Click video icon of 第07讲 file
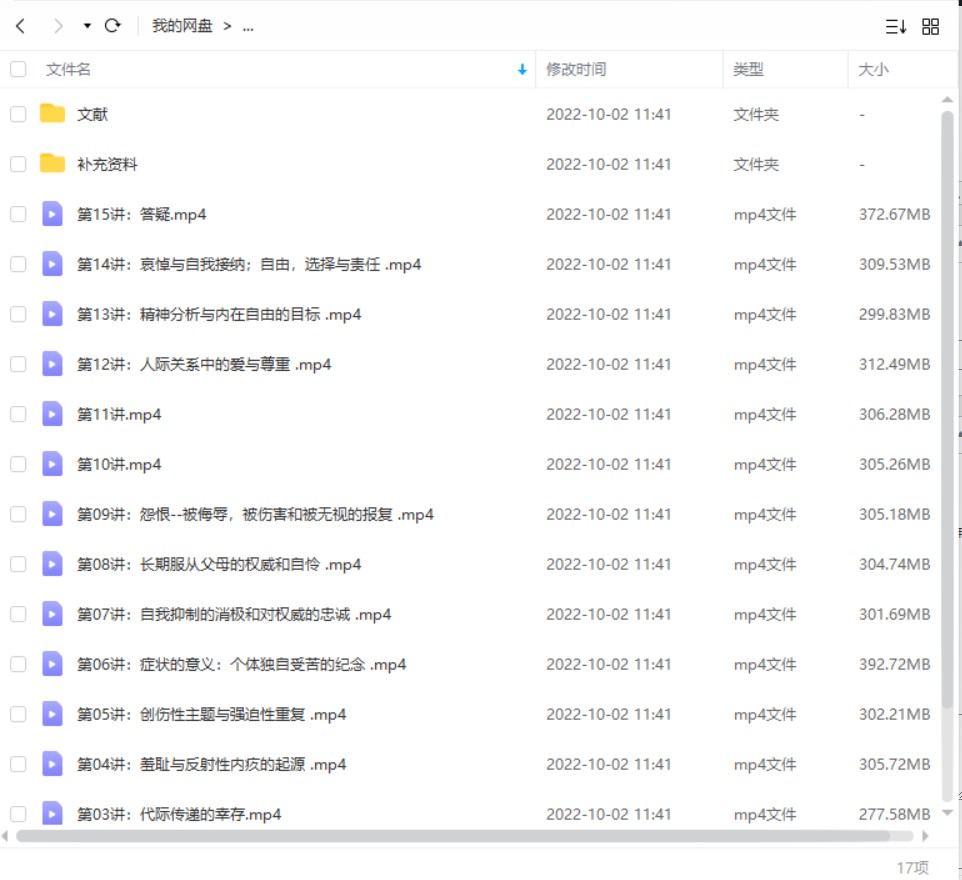This screenshot has width=962, height=880. [x=52, y=614]
